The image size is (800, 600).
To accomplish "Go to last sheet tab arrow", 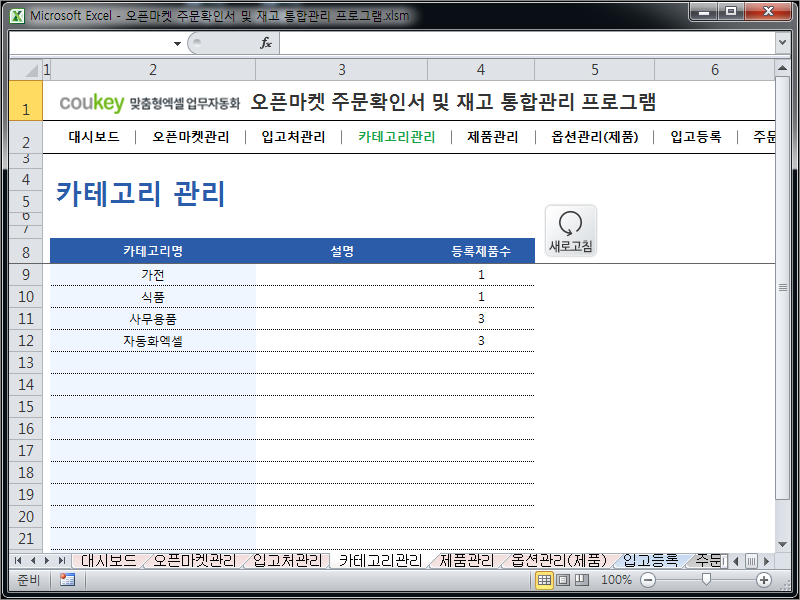I will pos(62,560).
